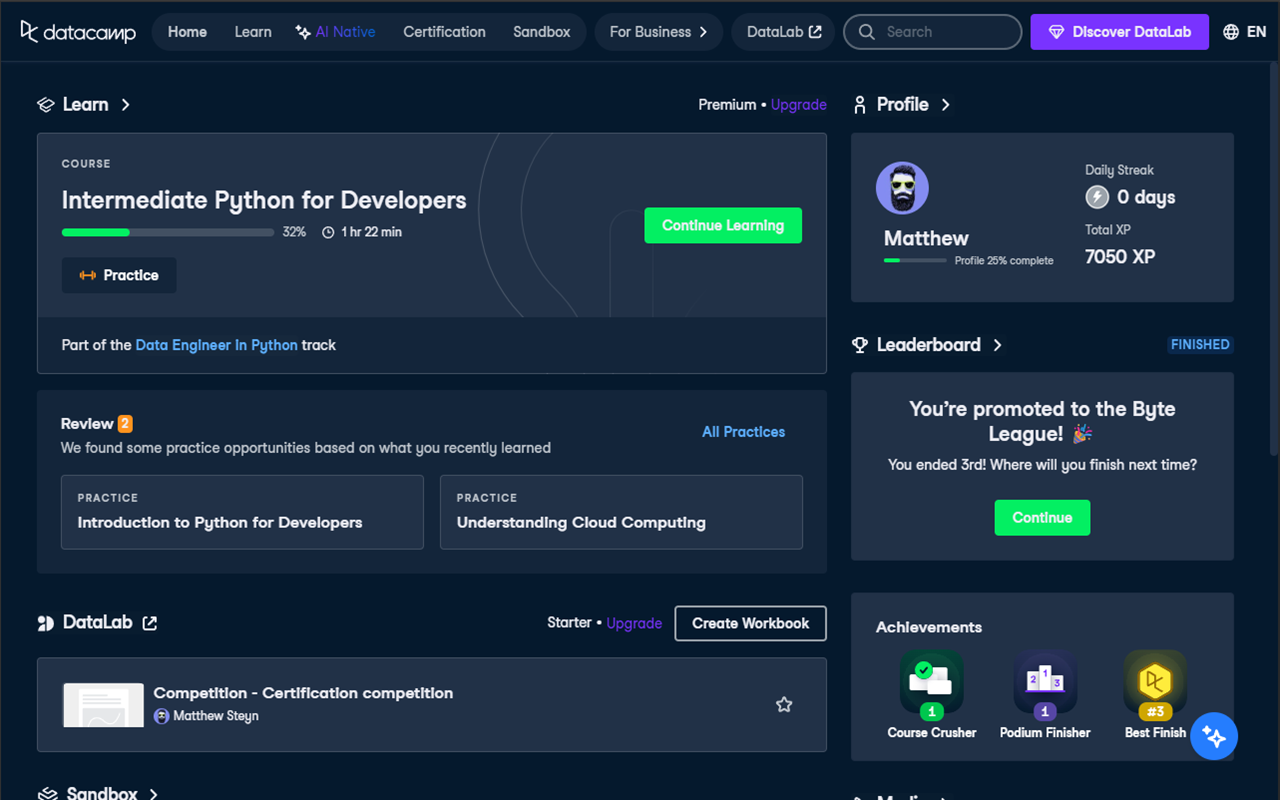Click the Profile person icon

click(860, 105)
